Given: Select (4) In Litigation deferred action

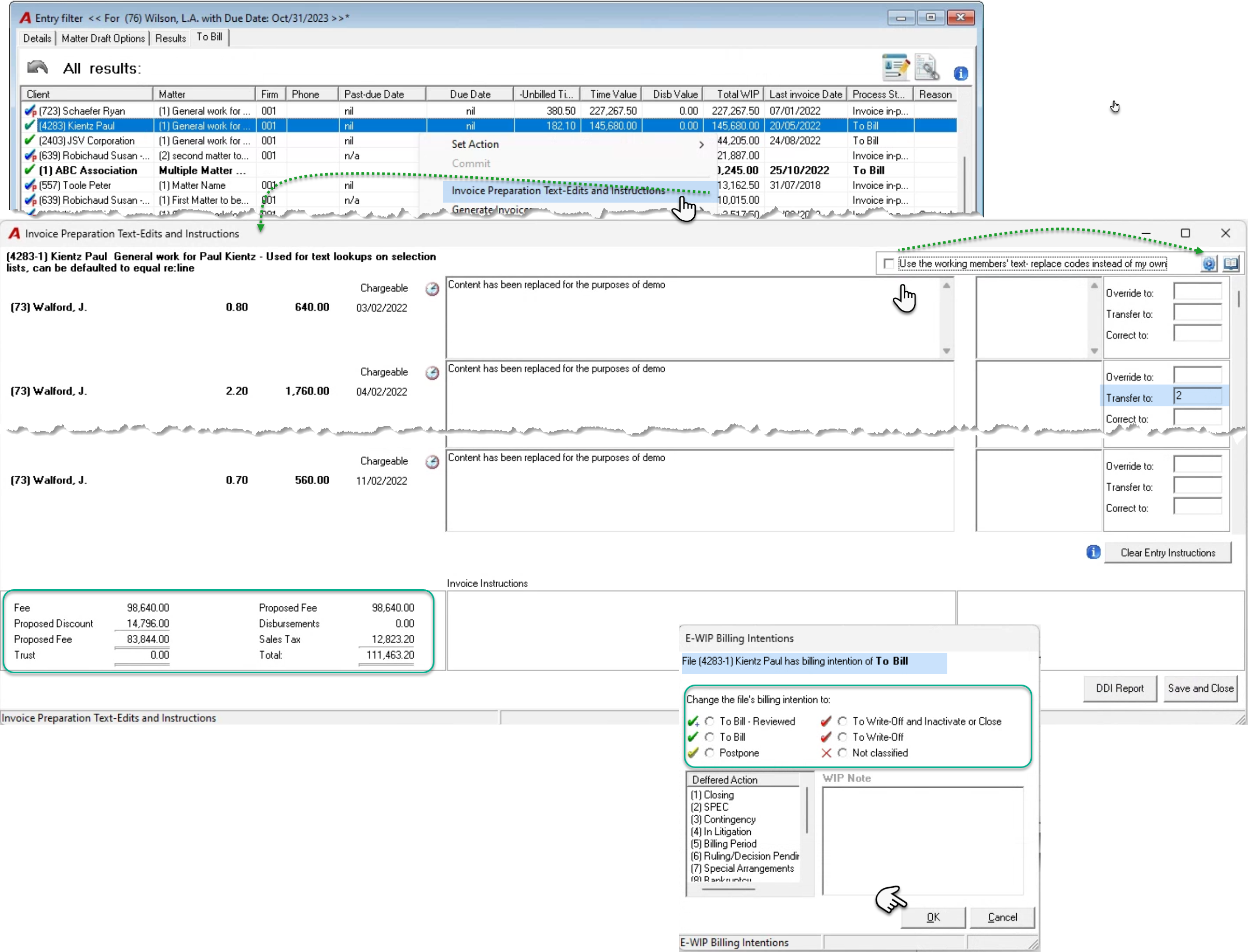Looking at the screenshot, I should coord(721,831).
